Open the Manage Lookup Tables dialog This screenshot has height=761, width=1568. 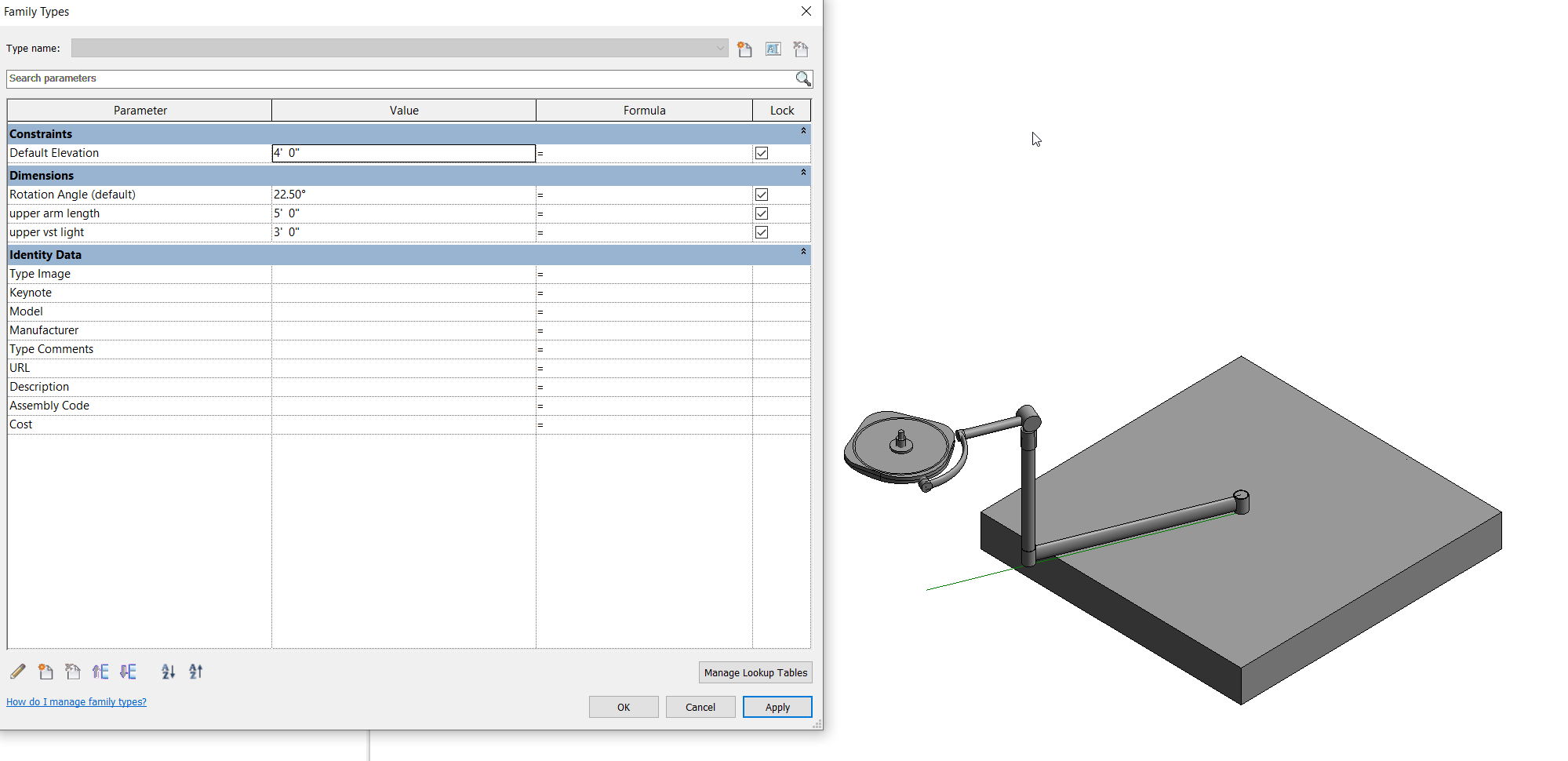[x=755, y=672]
